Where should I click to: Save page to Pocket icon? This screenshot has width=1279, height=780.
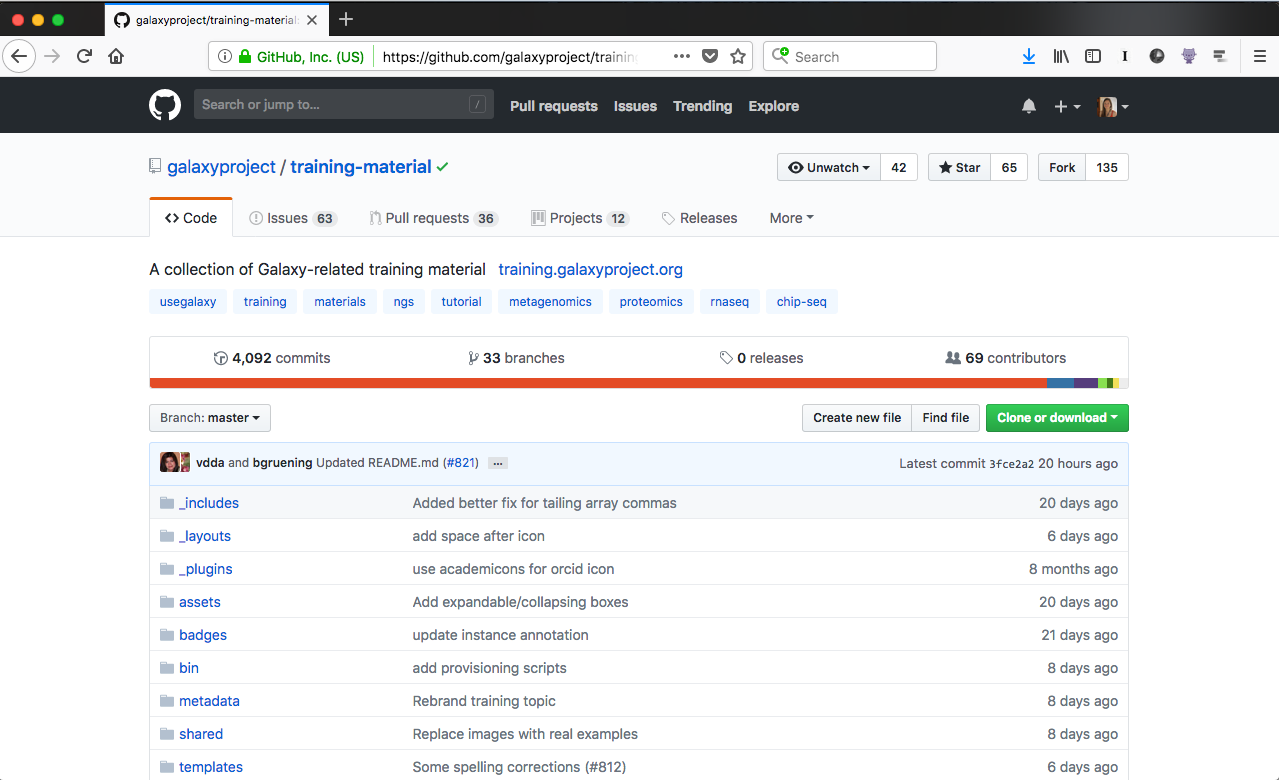click(710, 57)
